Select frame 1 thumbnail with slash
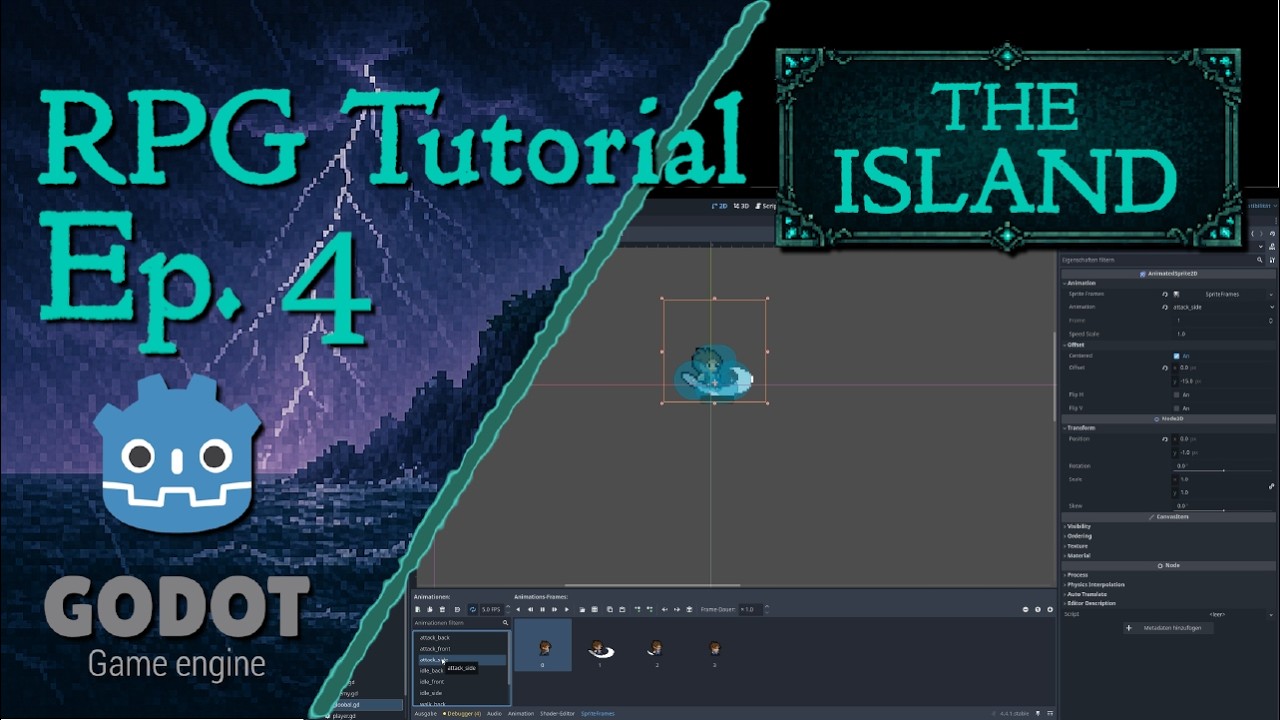 tap(600, 650)
